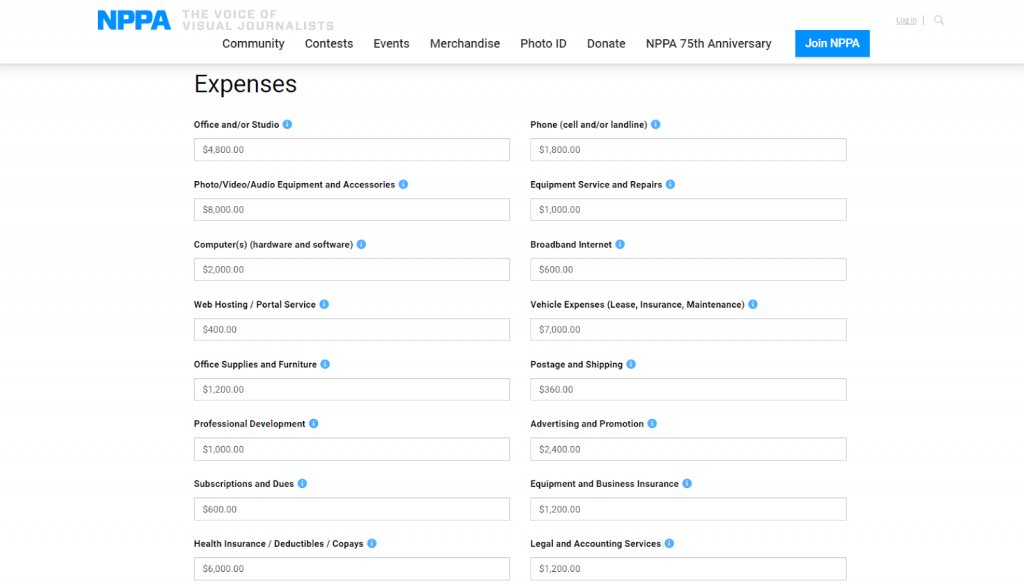This screenshot has height=586, width=1024.
Task: Focus the Phone amount field showing $1,800.00
Action: coord(688,150)
